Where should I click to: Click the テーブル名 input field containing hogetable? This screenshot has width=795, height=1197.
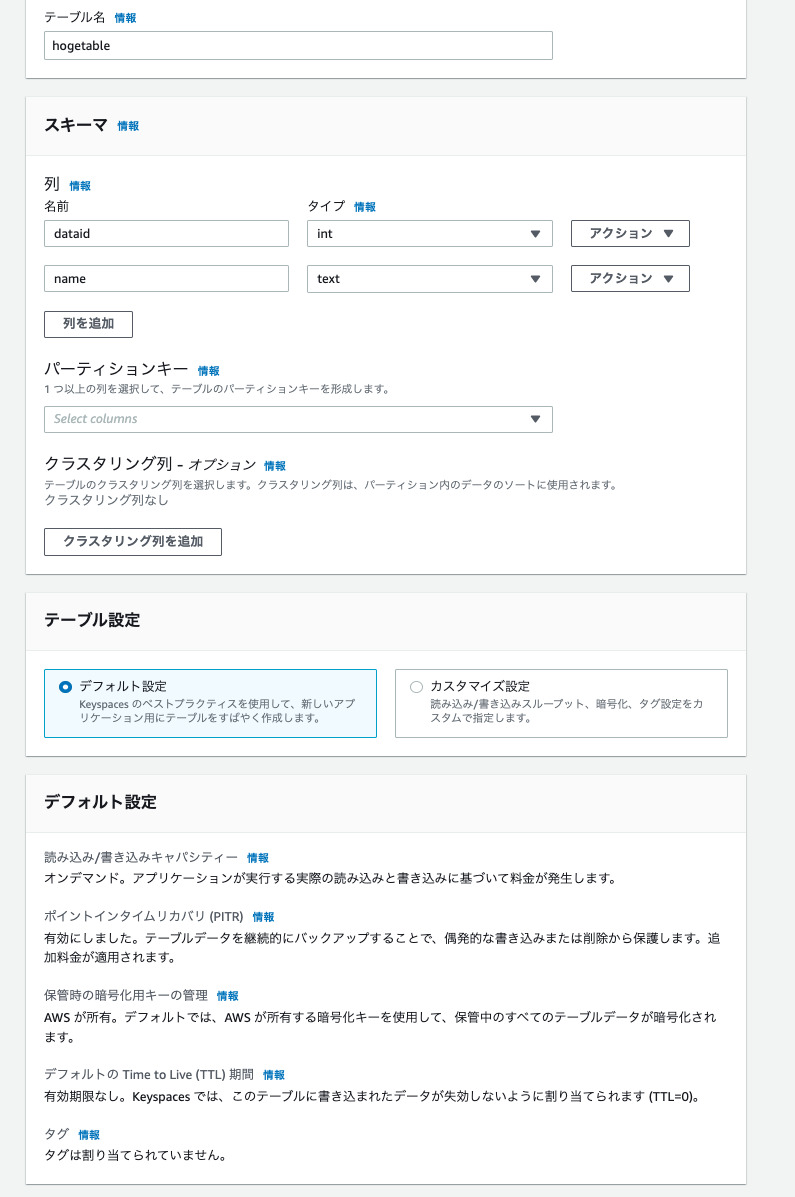[x=298, y=46]
